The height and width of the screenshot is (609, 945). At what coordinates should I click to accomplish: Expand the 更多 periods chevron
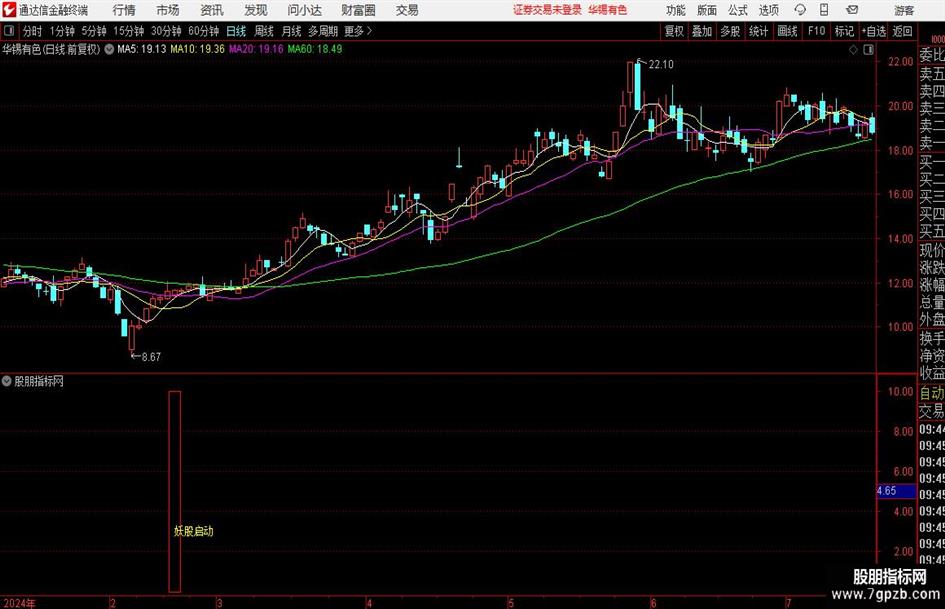click(x=369, y=31)
